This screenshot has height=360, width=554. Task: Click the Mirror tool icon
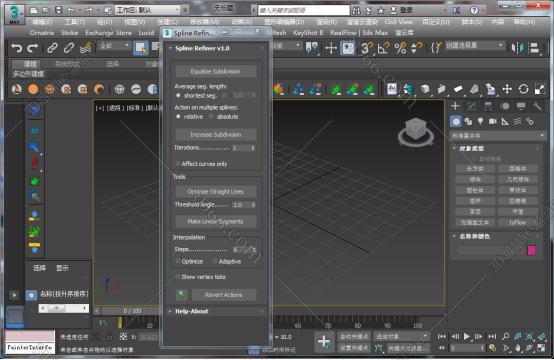518,48
